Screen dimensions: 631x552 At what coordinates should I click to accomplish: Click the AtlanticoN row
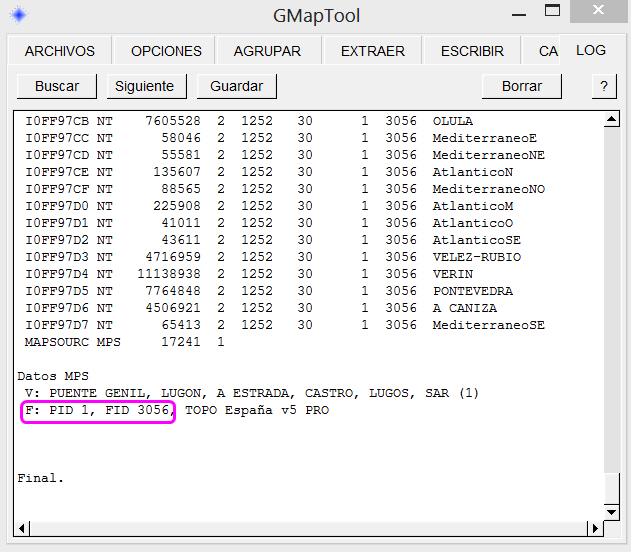(269, 172)
